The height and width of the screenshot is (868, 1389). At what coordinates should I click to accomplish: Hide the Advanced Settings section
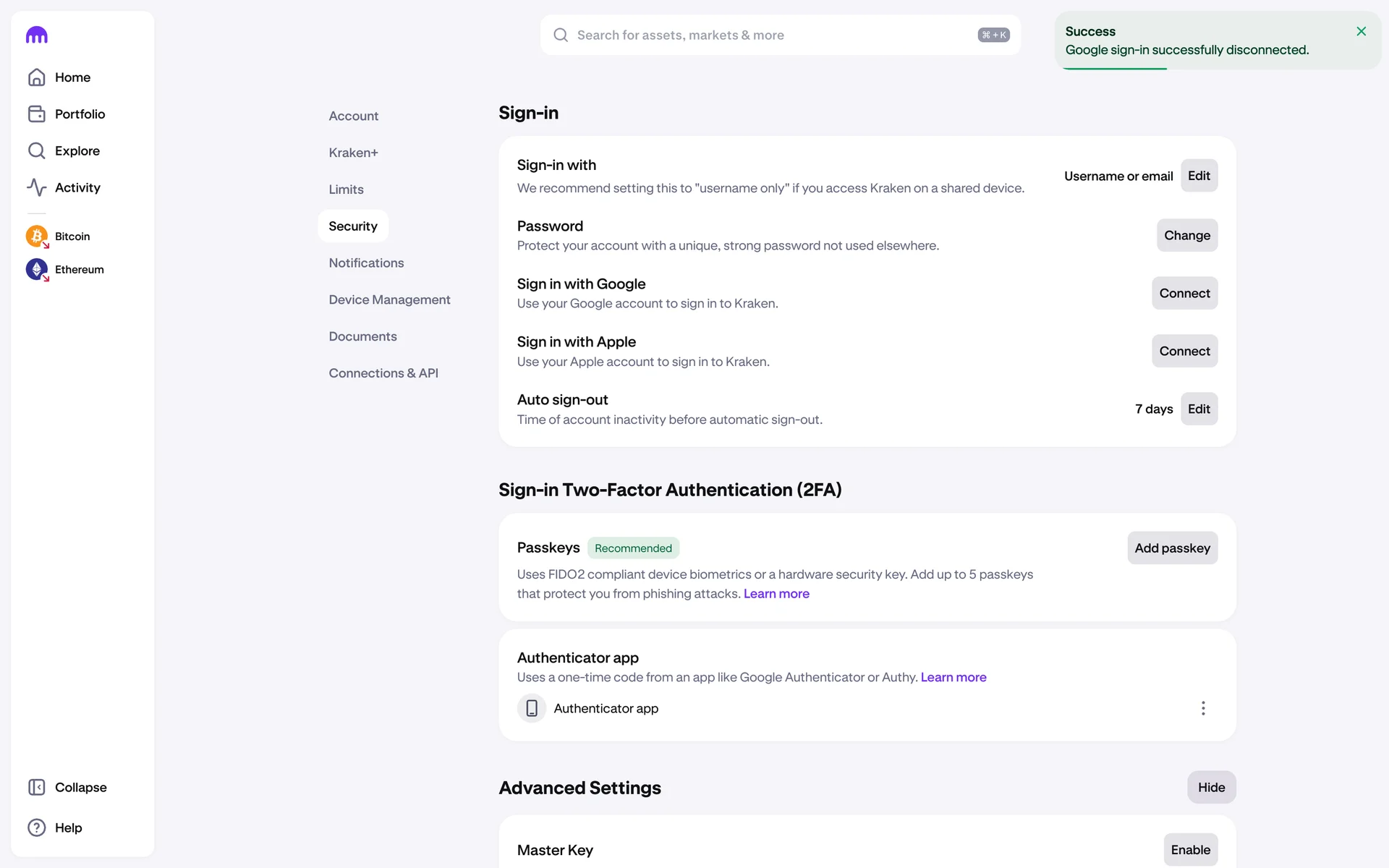click(1211, 787)
